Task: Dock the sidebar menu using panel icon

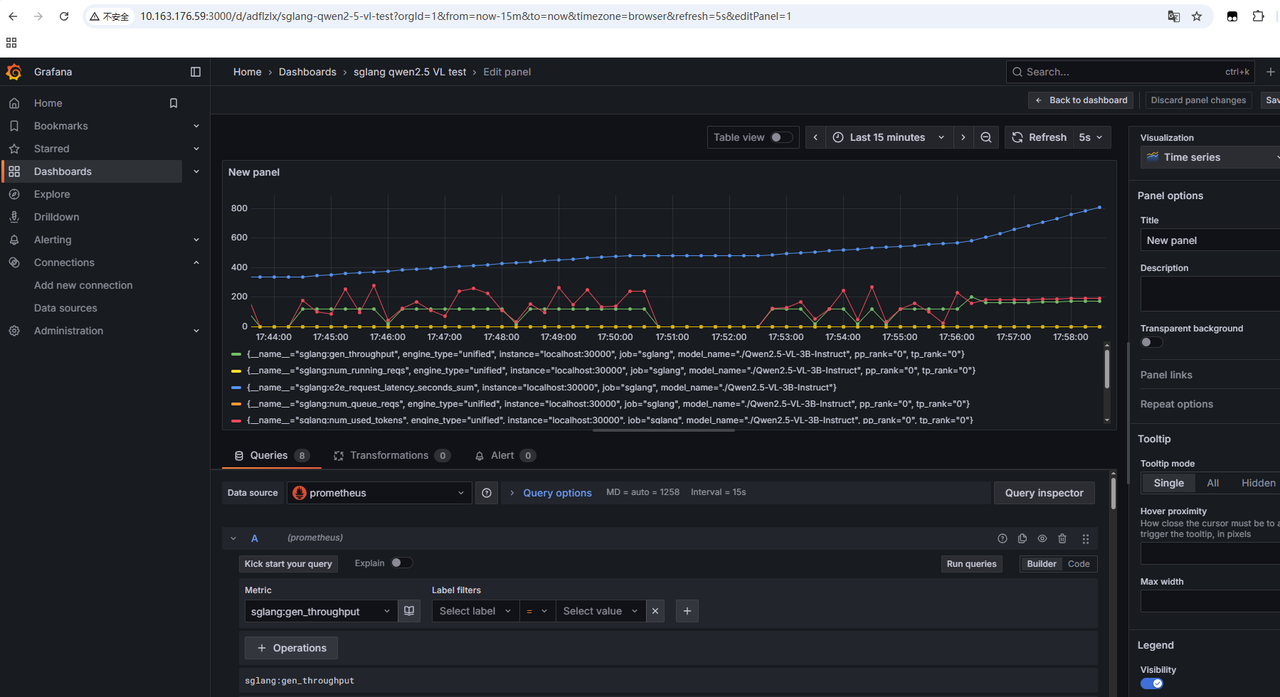Action: [x=195, y=72]
